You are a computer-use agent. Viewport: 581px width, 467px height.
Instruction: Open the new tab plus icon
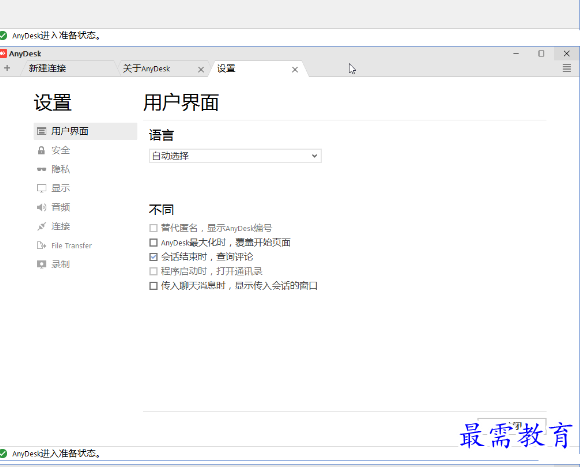[x=7, y=68]
